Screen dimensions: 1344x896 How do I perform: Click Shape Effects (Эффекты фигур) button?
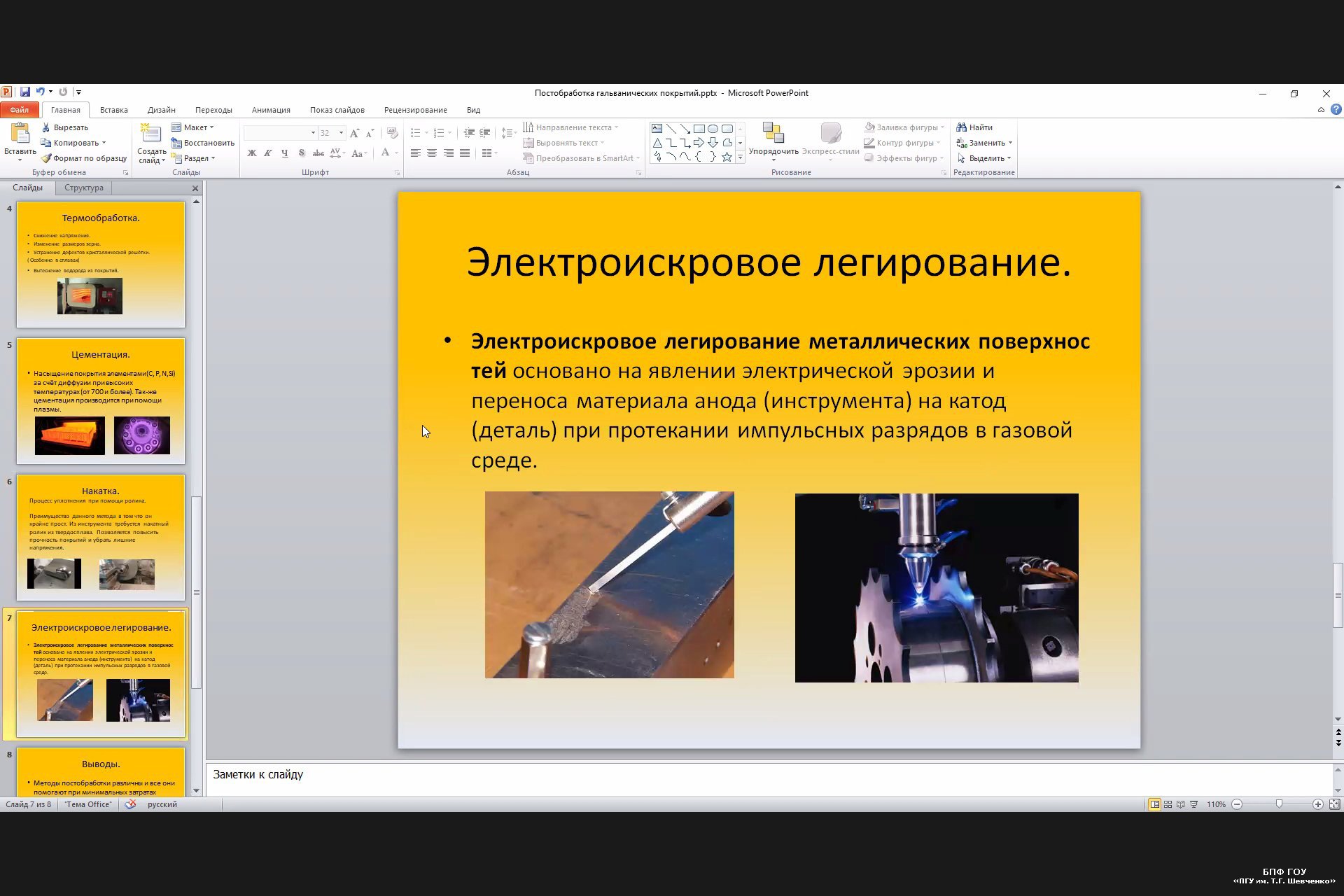(x=904, y=158)
